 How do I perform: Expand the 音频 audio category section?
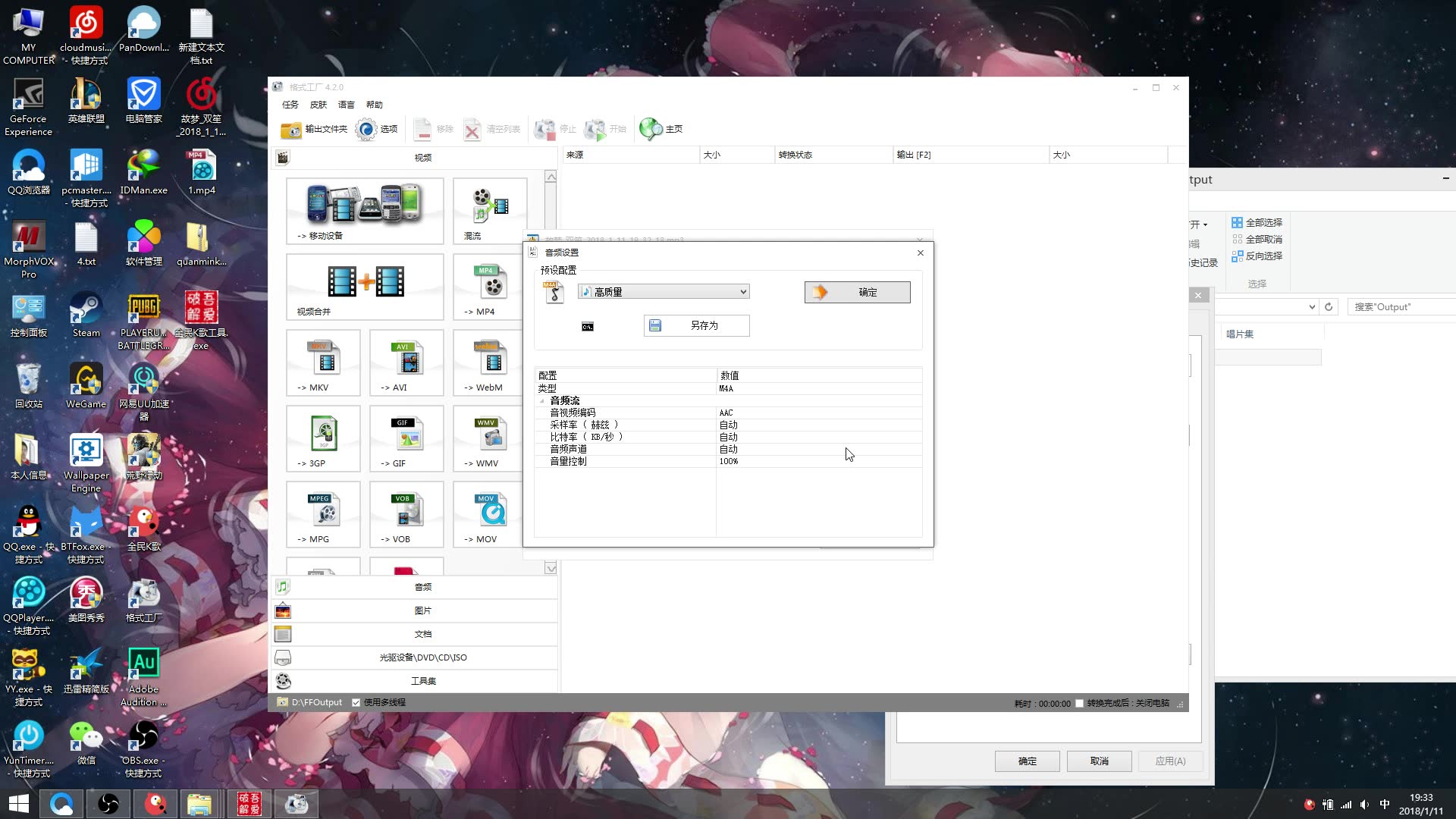[422, 587]
